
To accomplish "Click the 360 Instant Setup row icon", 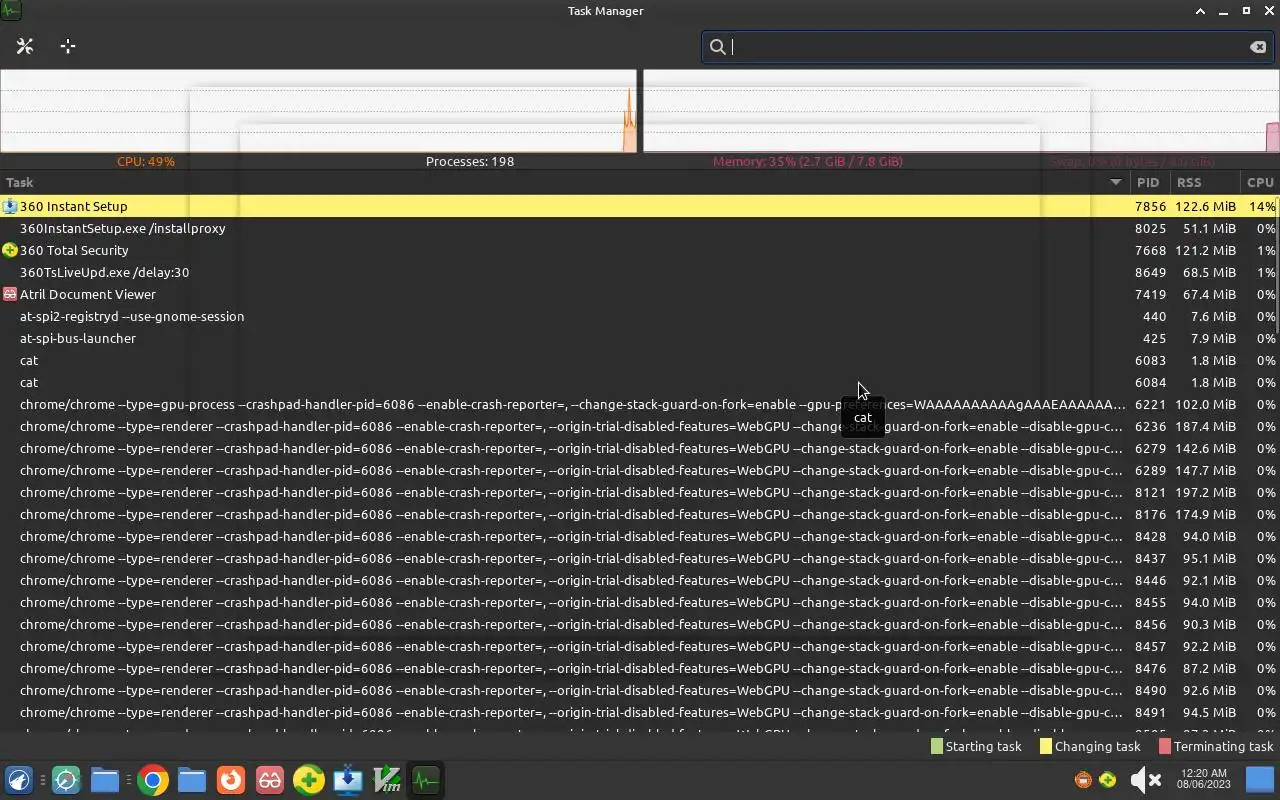I will [10, 206].
